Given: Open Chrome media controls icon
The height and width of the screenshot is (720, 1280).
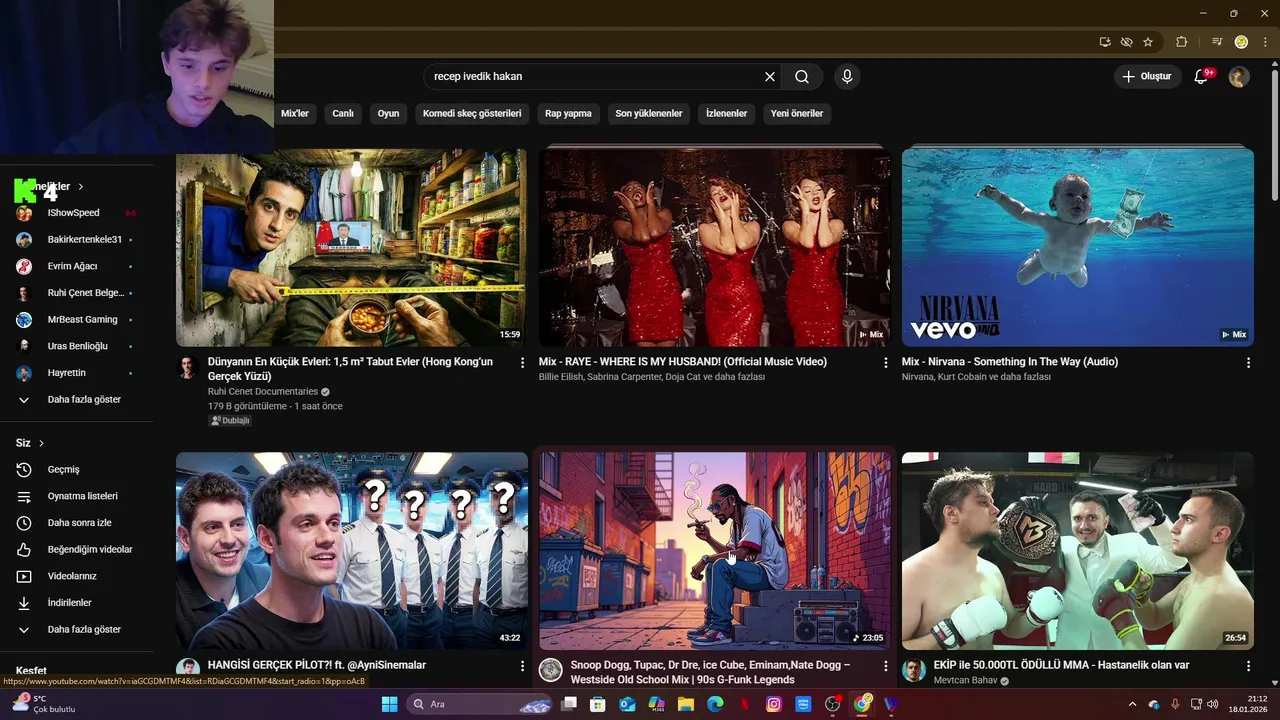Looking at the screenshot, I should pos(1217,42).
